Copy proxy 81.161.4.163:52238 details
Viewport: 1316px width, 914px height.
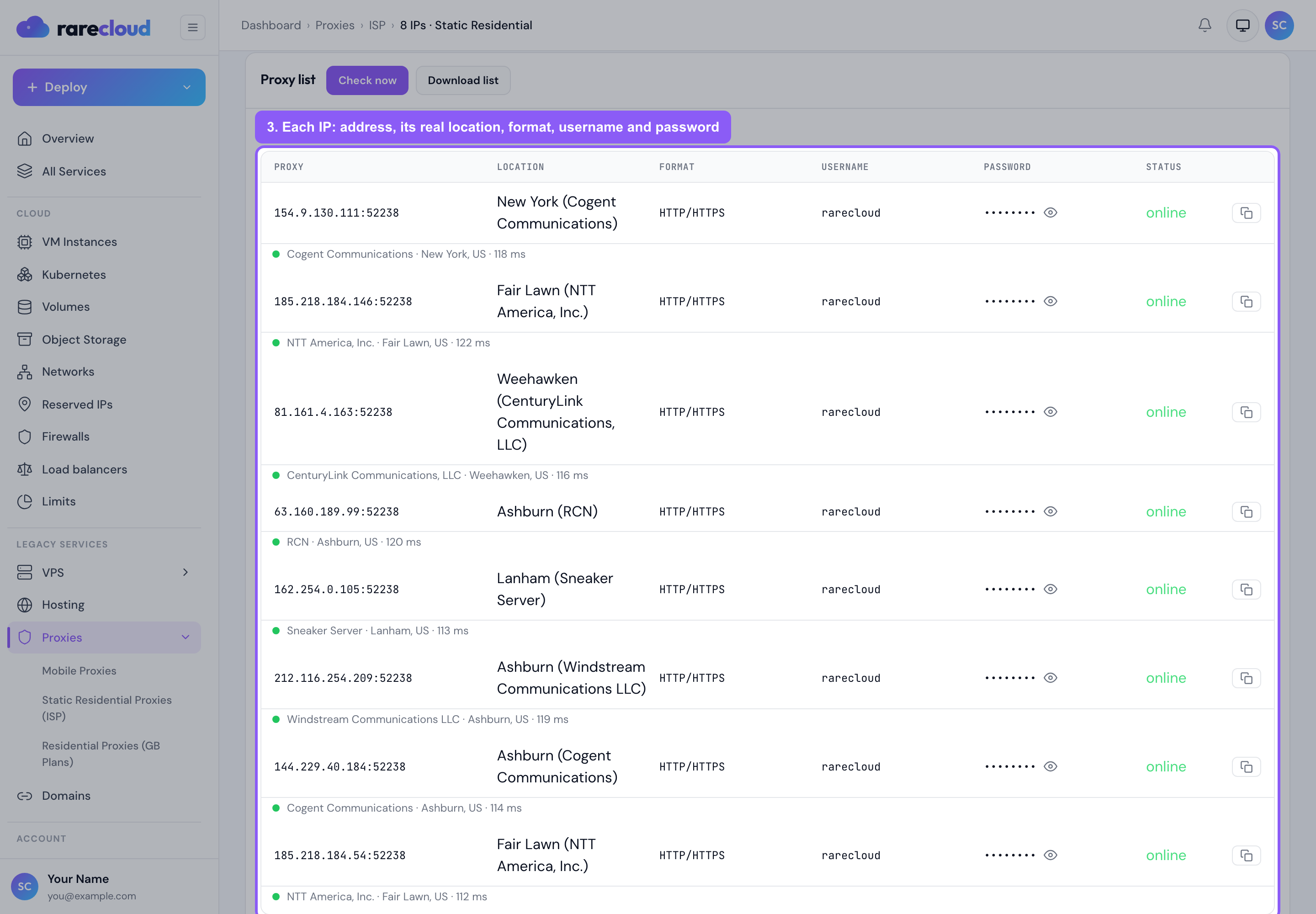[1246, 412]
